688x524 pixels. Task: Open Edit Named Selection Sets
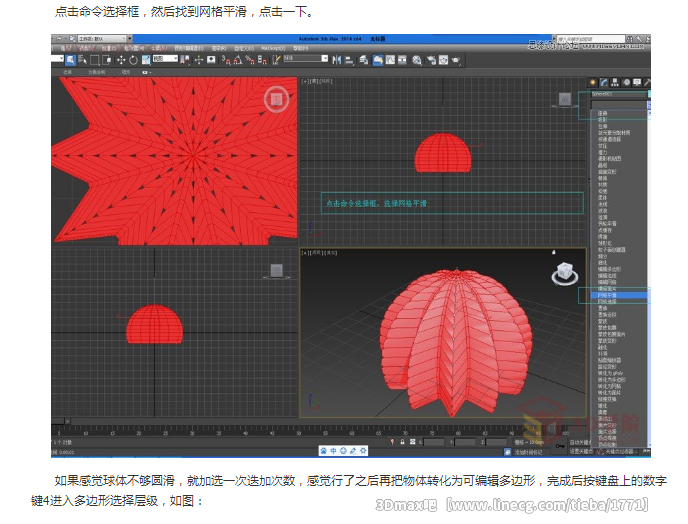click(x=276, y=60)
